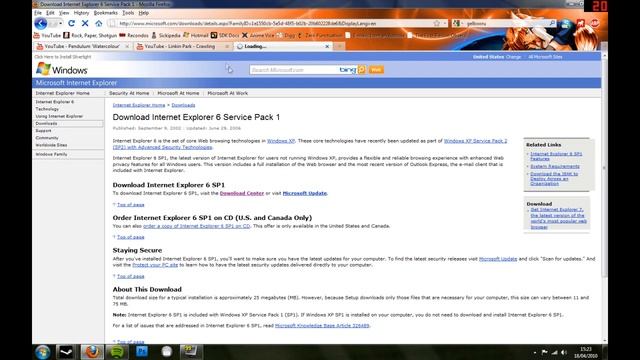
Task: Open the back history dropdown arrow
Action: click(60, 23)
